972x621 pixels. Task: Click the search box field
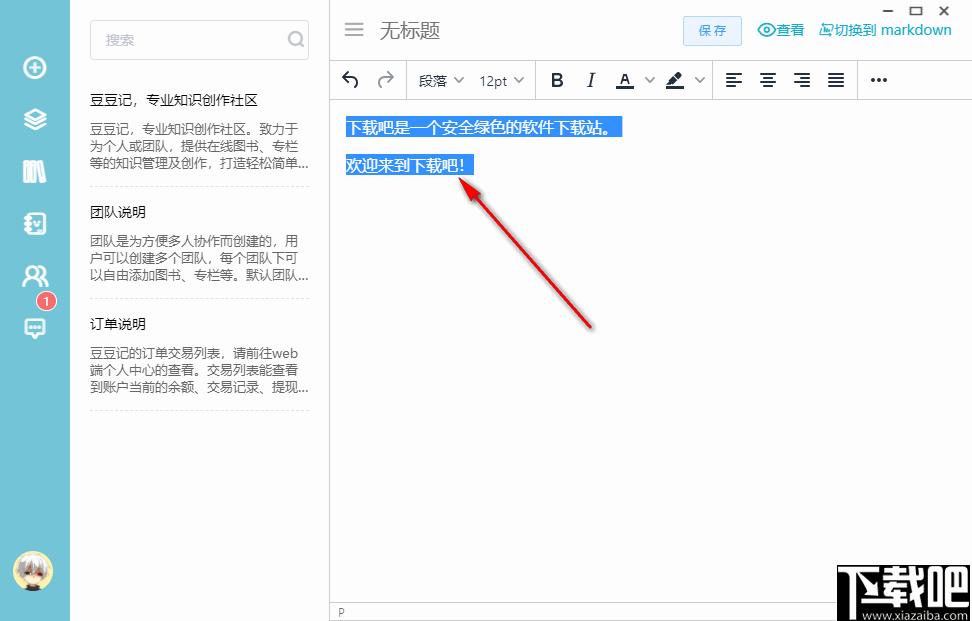pyautogui.click(x=199, y=40)
